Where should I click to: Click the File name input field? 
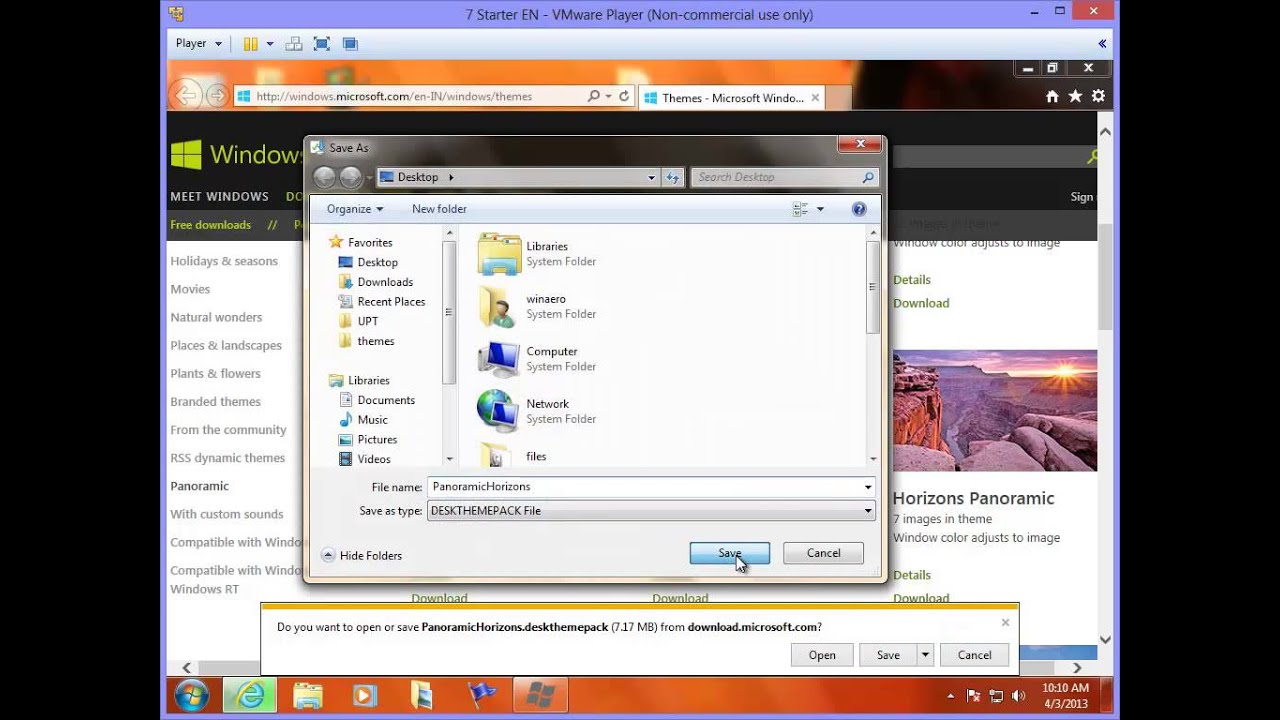point(644,487)
